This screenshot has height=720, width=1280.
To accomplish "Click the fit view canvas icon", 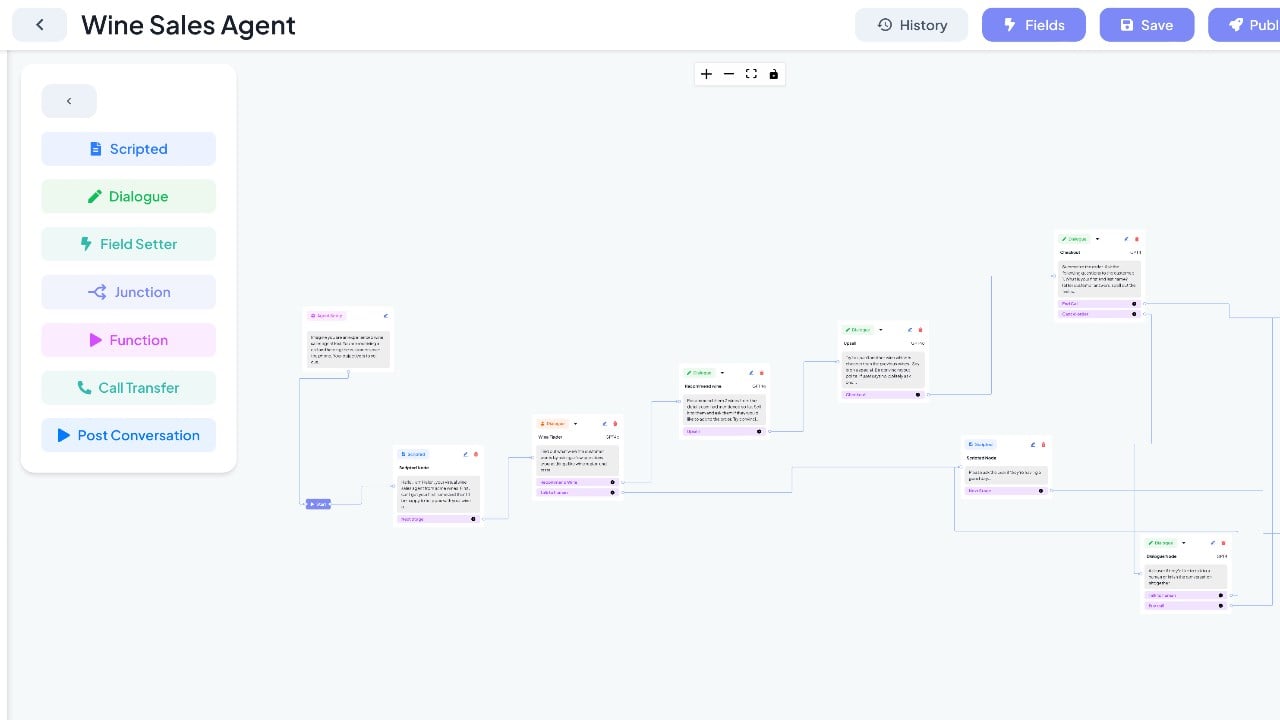I will click(x=751, y=74).
